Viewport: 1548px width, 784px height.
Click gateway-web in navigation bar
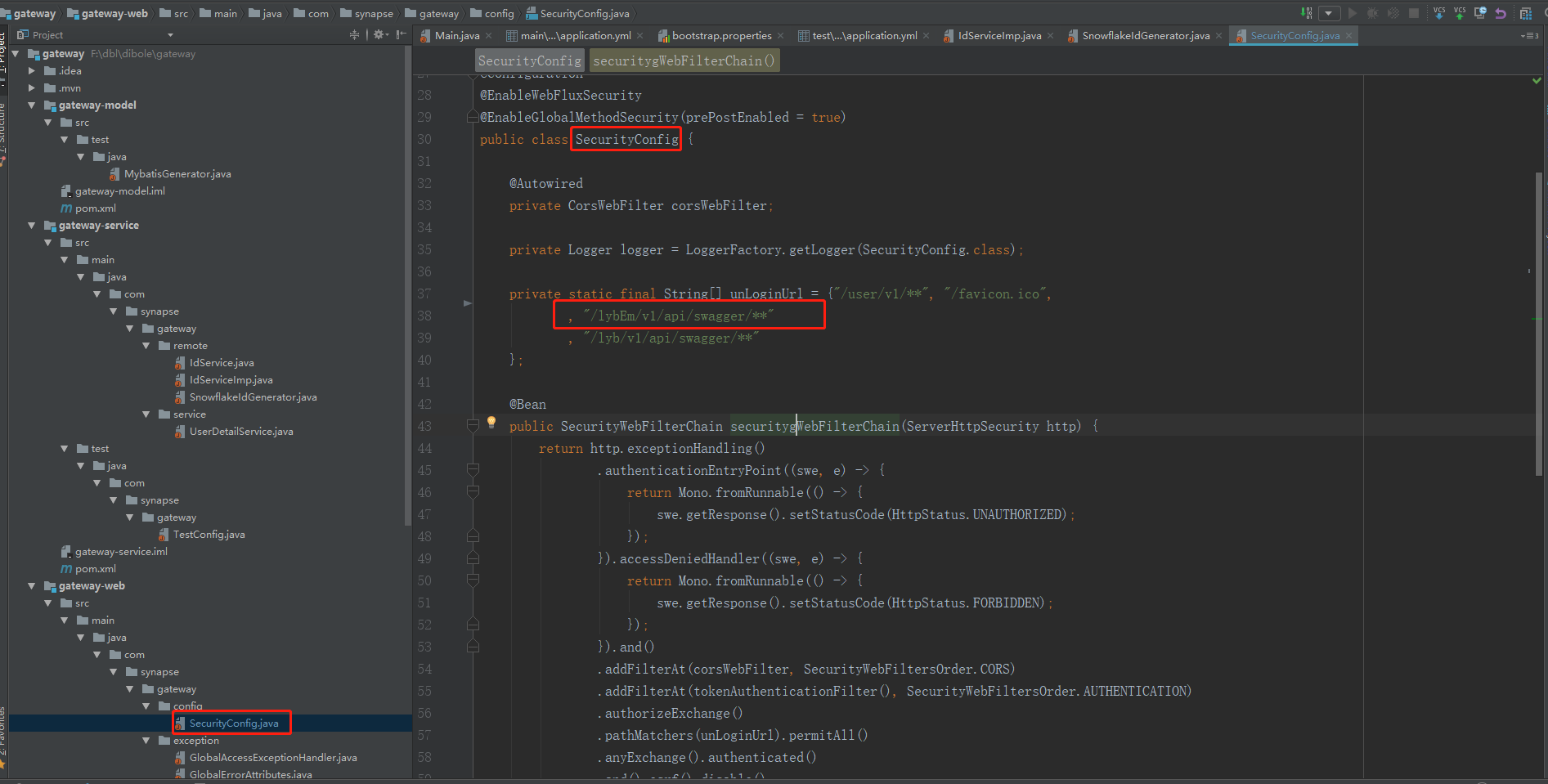point(107,13)
